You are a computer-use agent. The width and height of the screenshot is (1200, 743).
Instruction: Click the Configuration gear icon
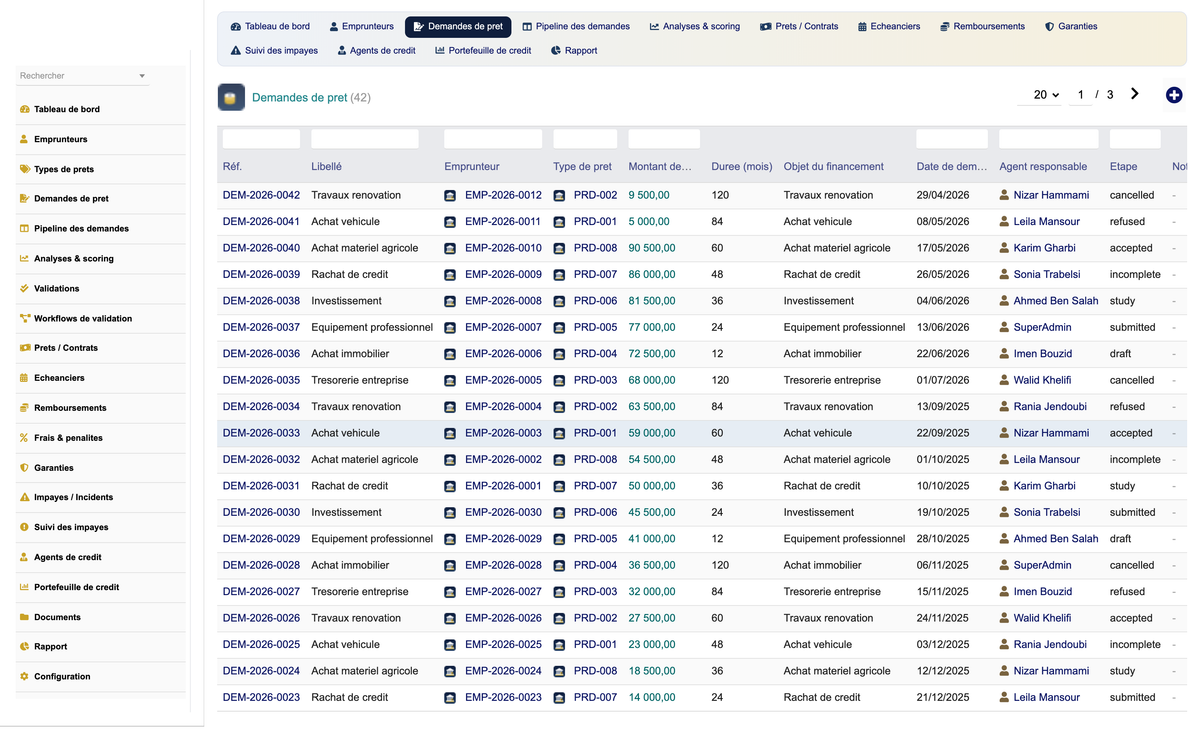[24, 677]
